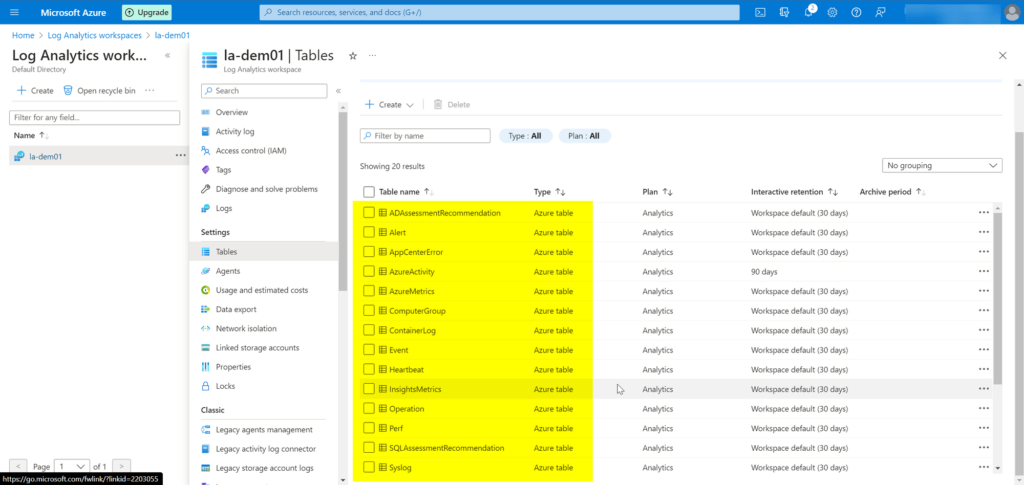Open the Directories and subscriptions filter icon
The image size is (1024, 485).
tap(784, 12)
